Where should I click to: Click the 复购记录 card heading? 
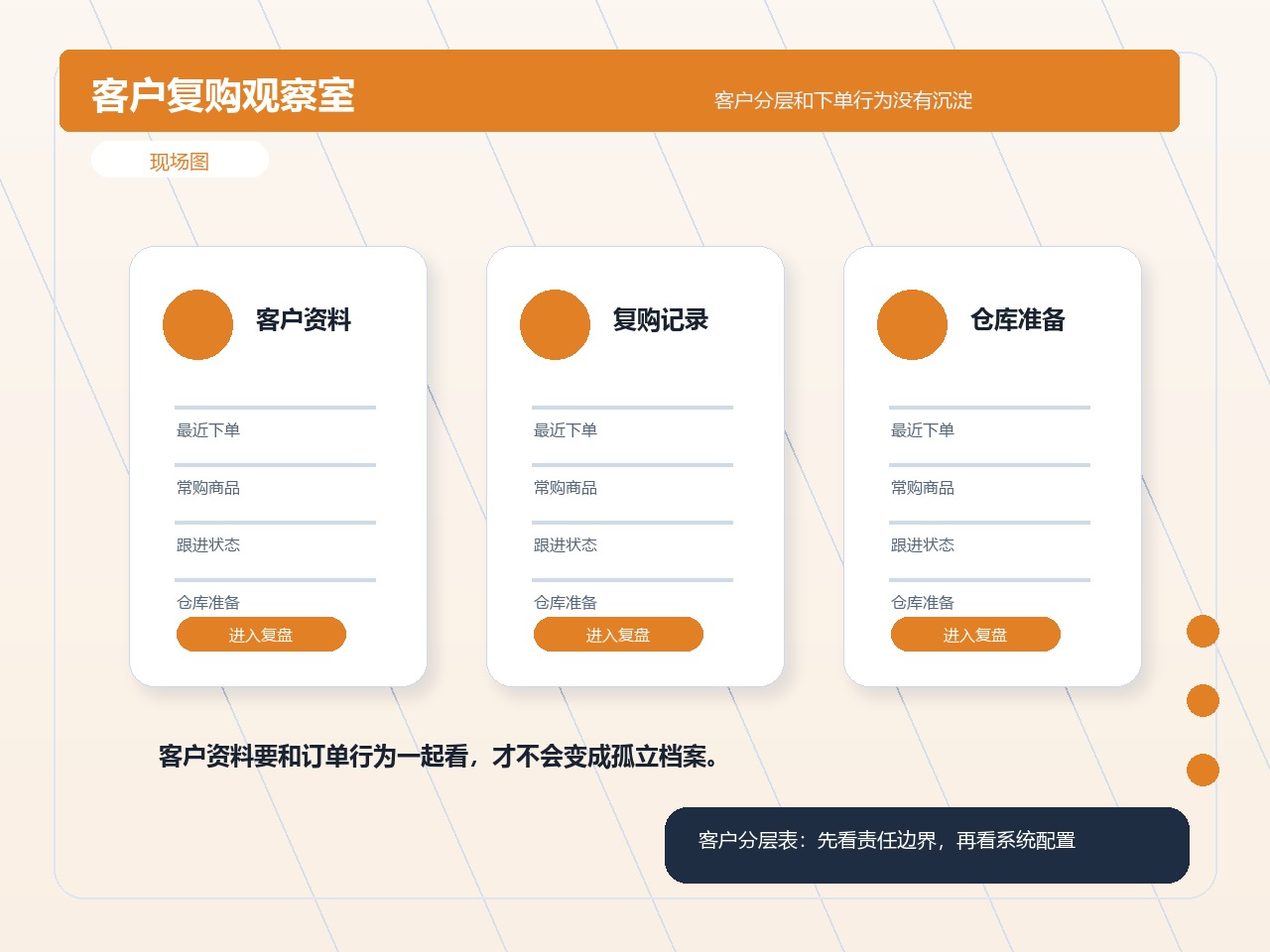coord(661,319)
